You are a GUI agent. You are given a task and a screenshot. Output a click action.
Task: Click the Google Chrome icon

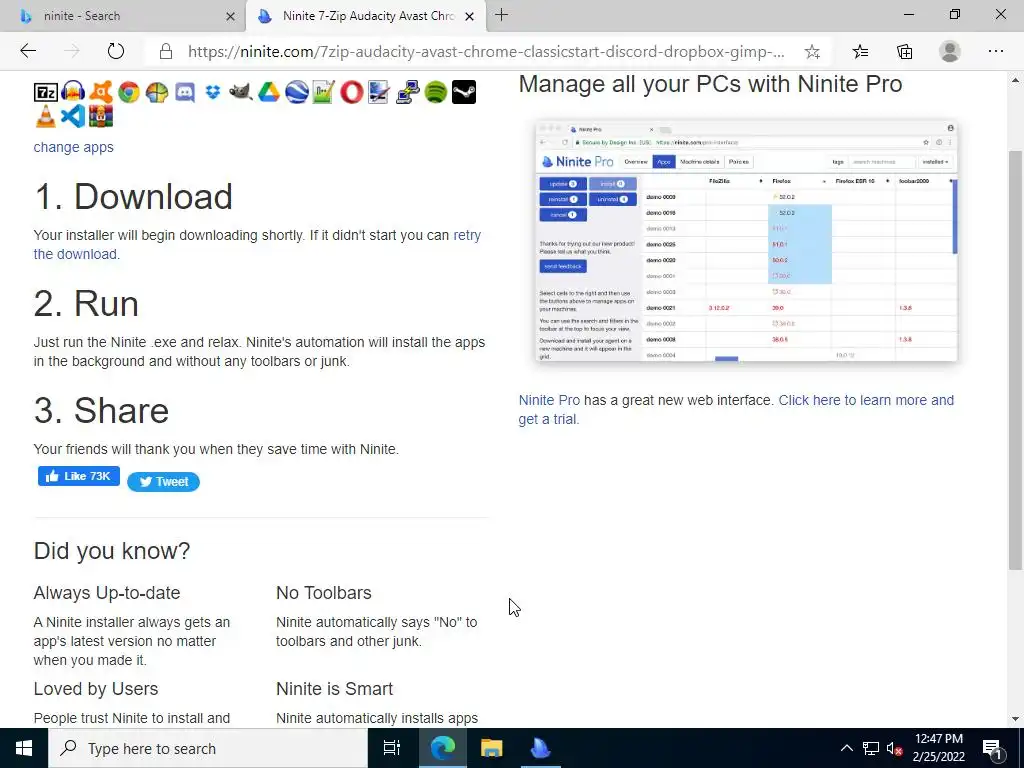click(129, 92)
